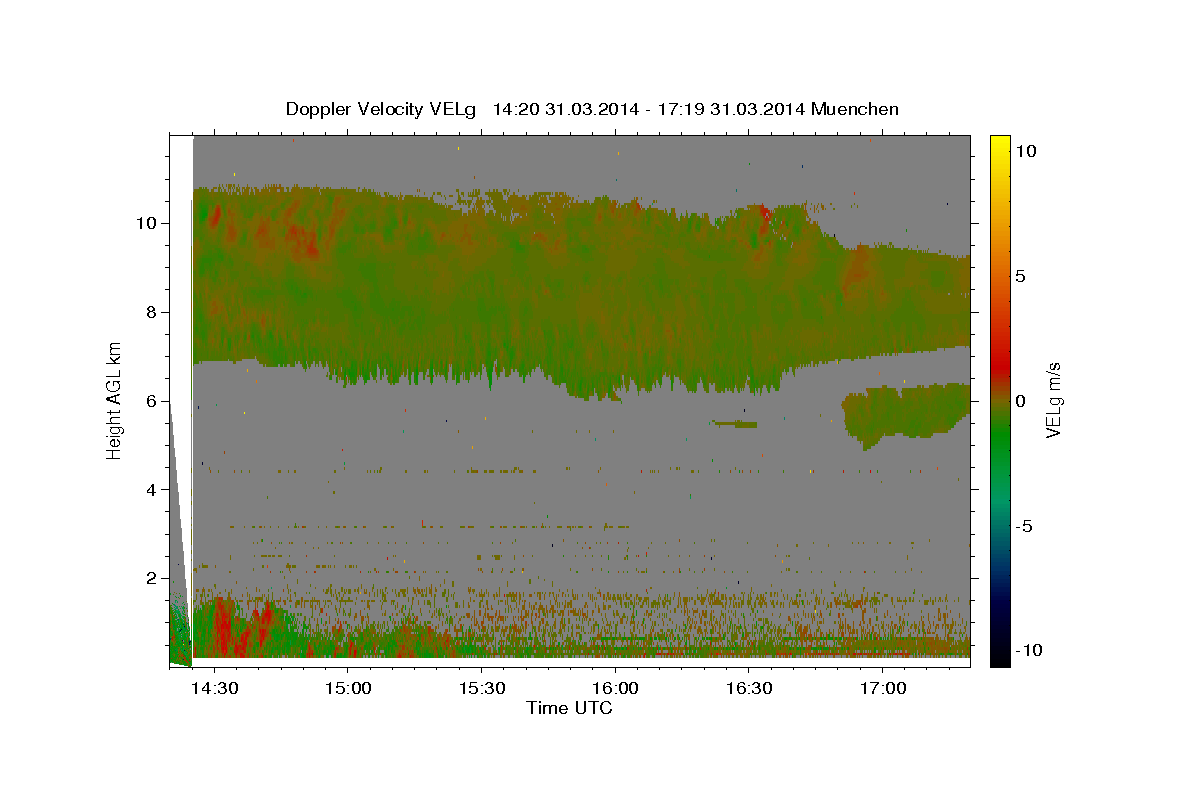Screen dimensions: 1200x800
Task: Click the 16:00 time tick label
Action: tap(615, 689)
